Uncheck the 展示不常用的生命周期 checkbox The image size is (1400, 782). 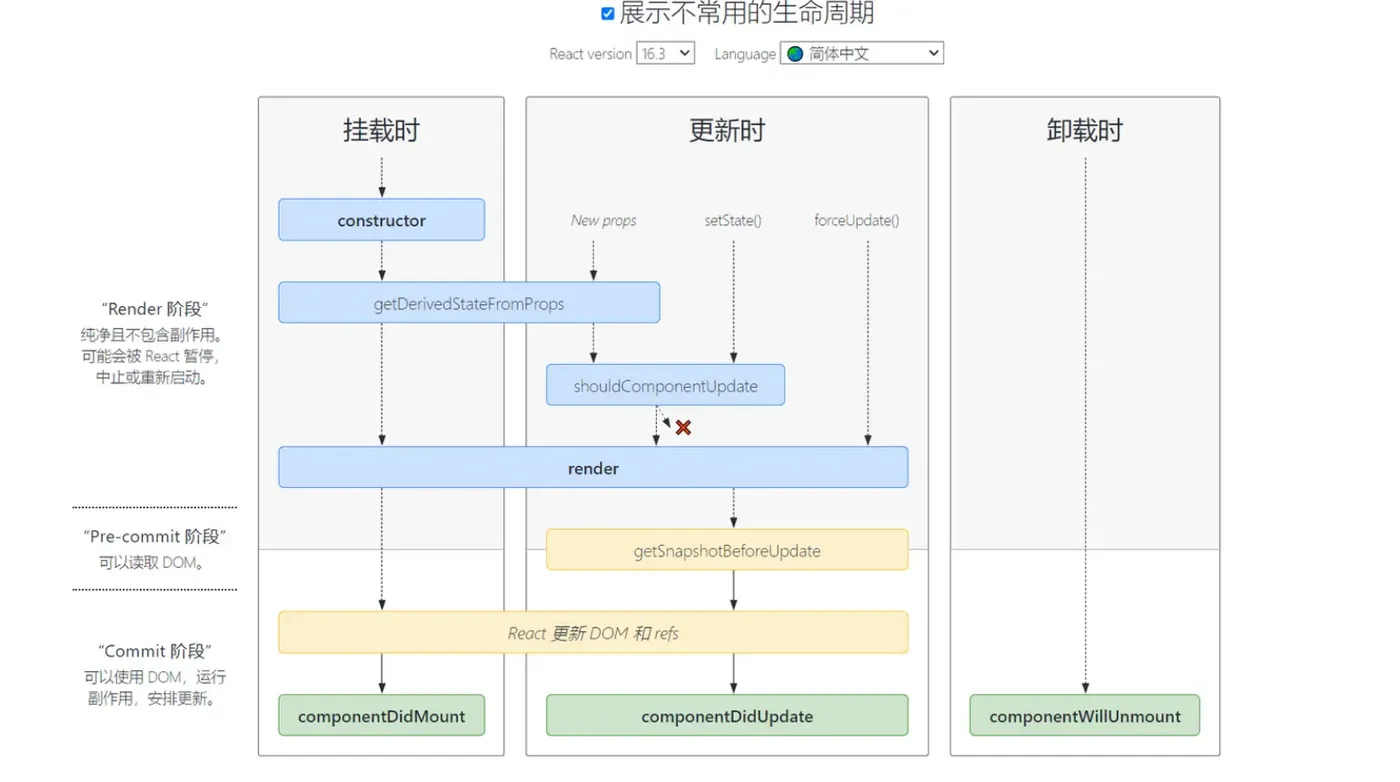click(607, 14)
